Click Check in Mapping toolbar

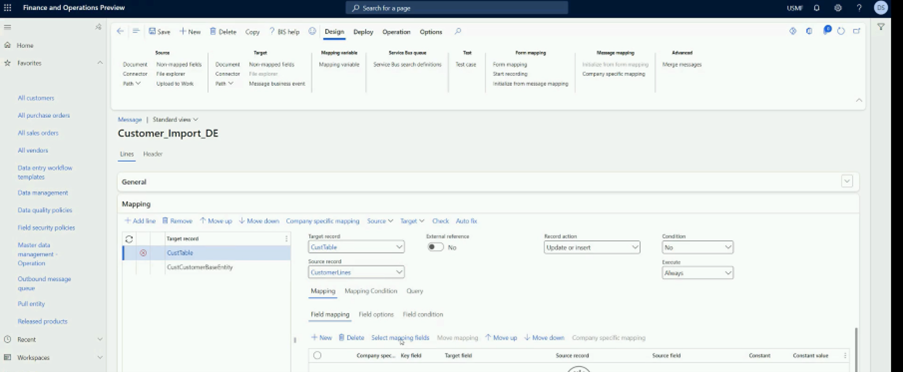coord(440,221)
